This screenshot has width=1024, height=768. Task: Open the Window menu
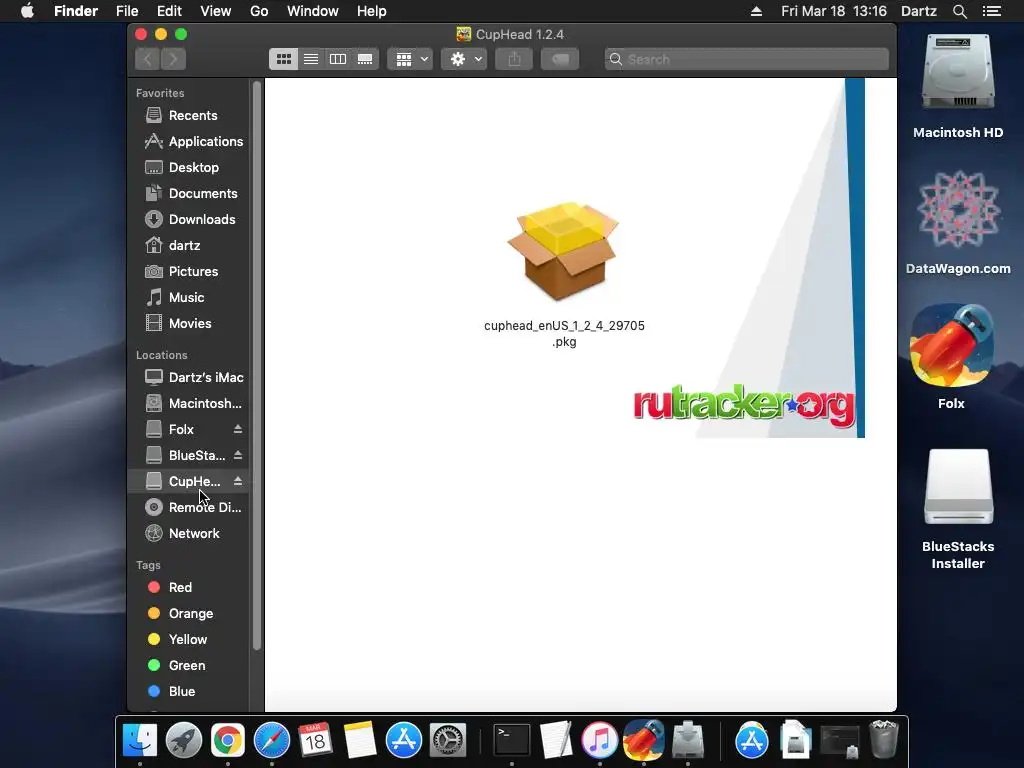click(x=313, y=11)
